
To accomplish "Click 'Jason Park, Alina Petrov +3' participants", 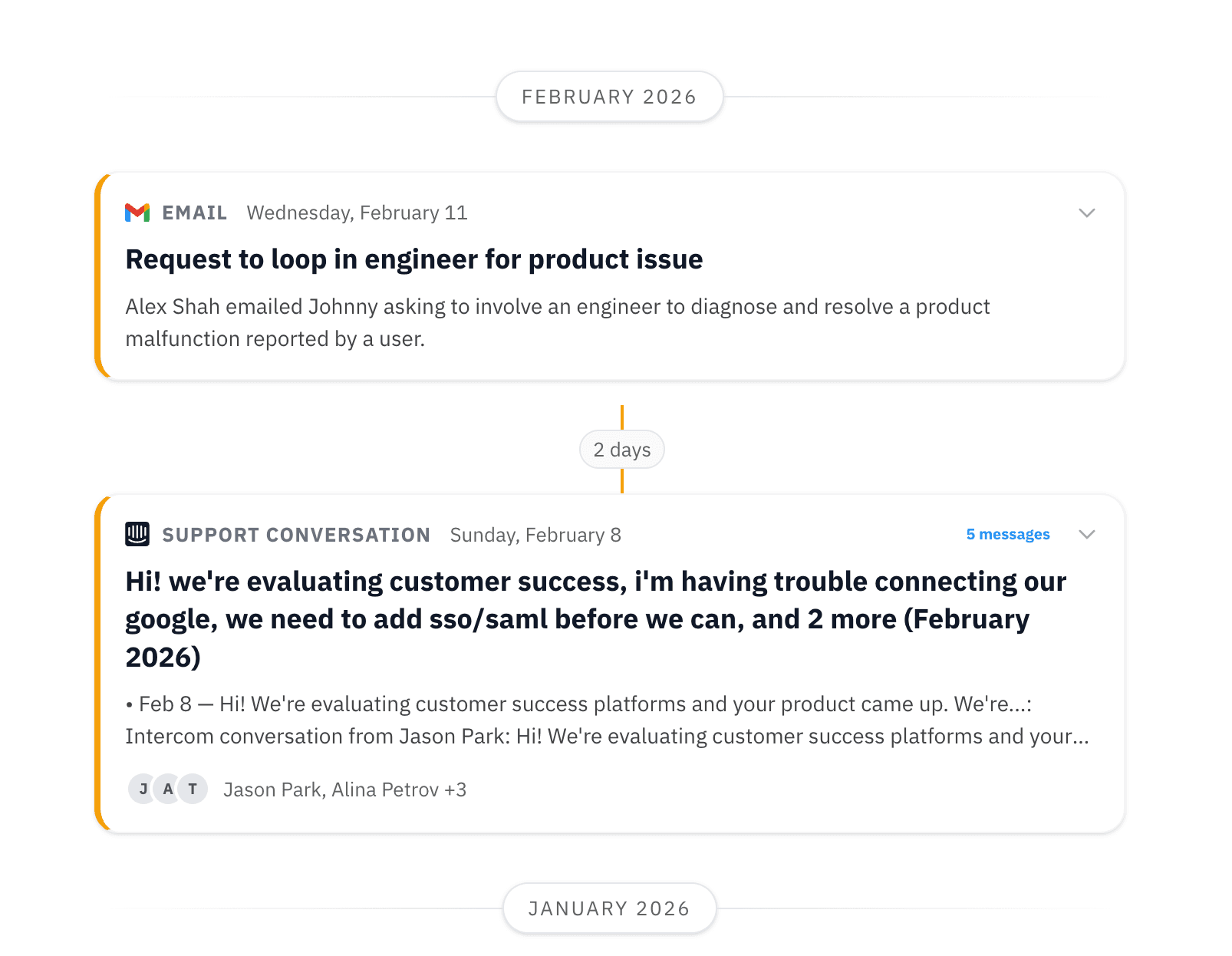I will tap(344, 790).
